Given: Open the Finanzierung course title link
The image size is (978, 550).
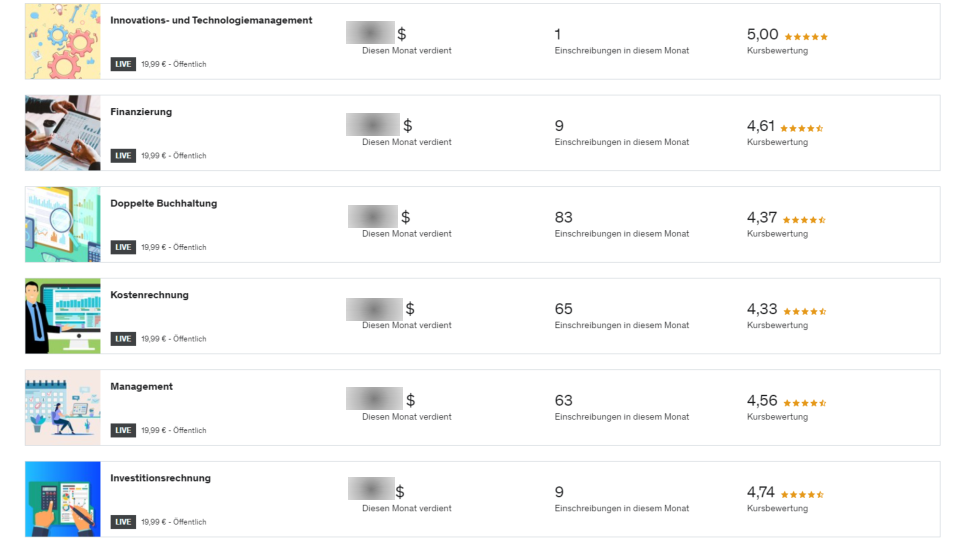Looking at the screenshot, I should 141,112.
